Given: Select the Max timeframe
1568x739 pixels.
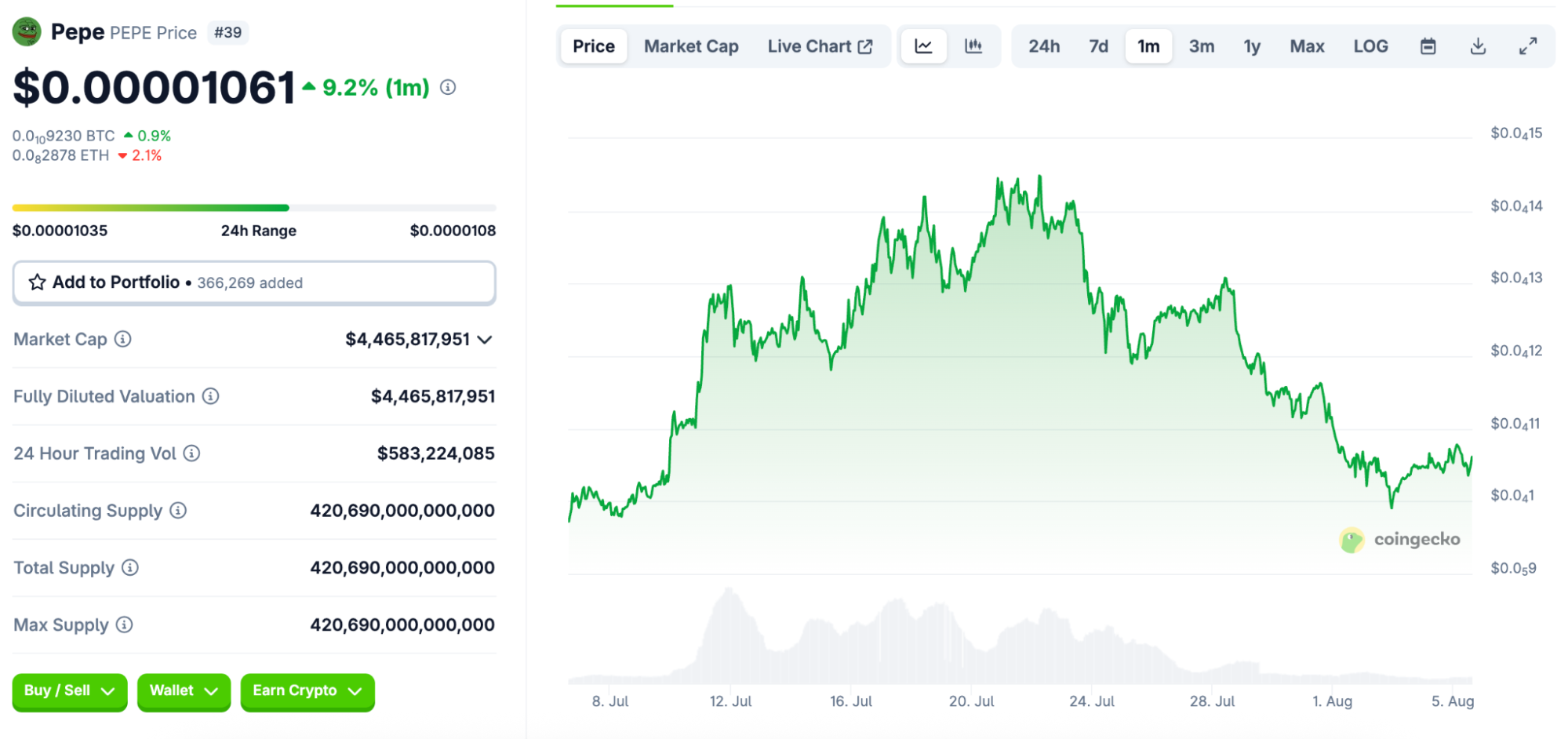Looking at the screenshot, I should [1307, 46].
